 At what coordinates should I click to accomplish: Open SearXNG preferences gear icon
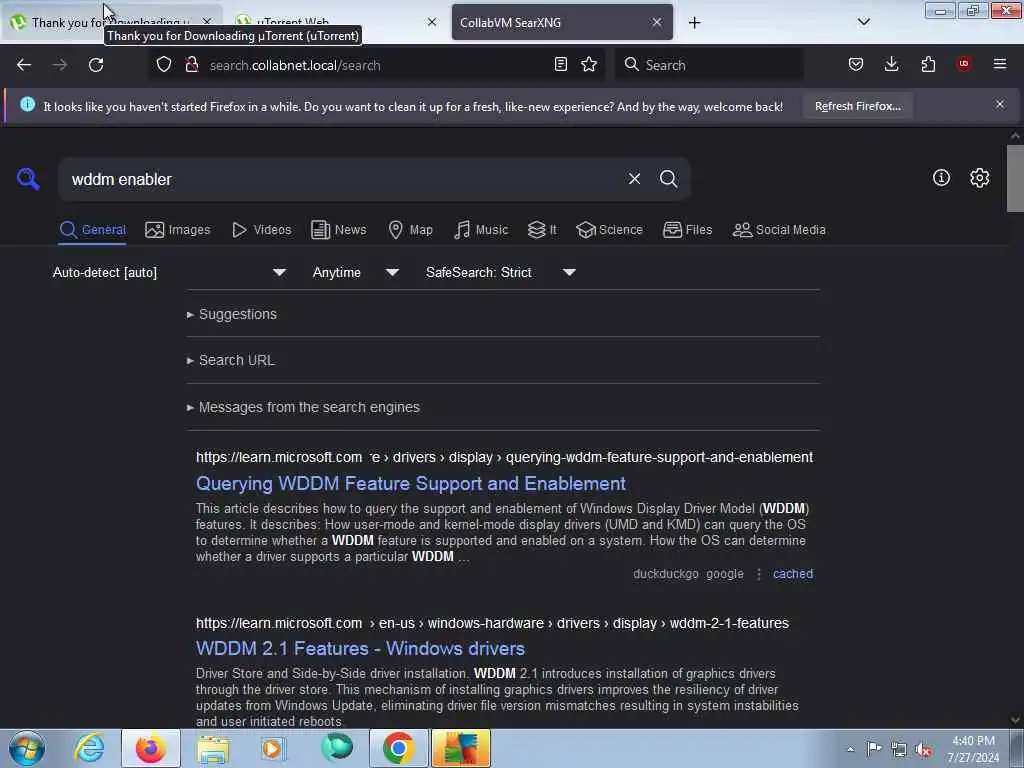pyautogui.click(x=980, y=178)
